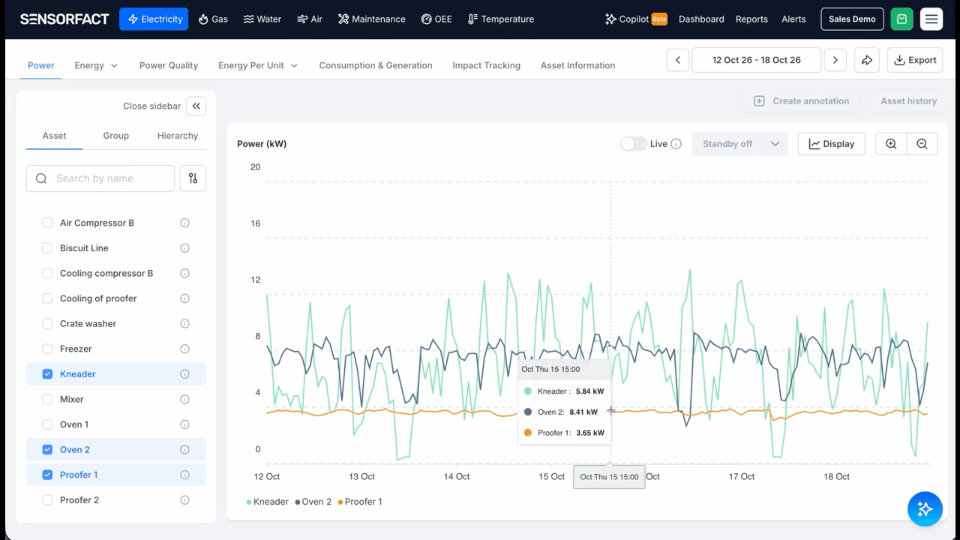Switch to the Power tab
This screenshot has height=540, width=960.
point(41,66)
